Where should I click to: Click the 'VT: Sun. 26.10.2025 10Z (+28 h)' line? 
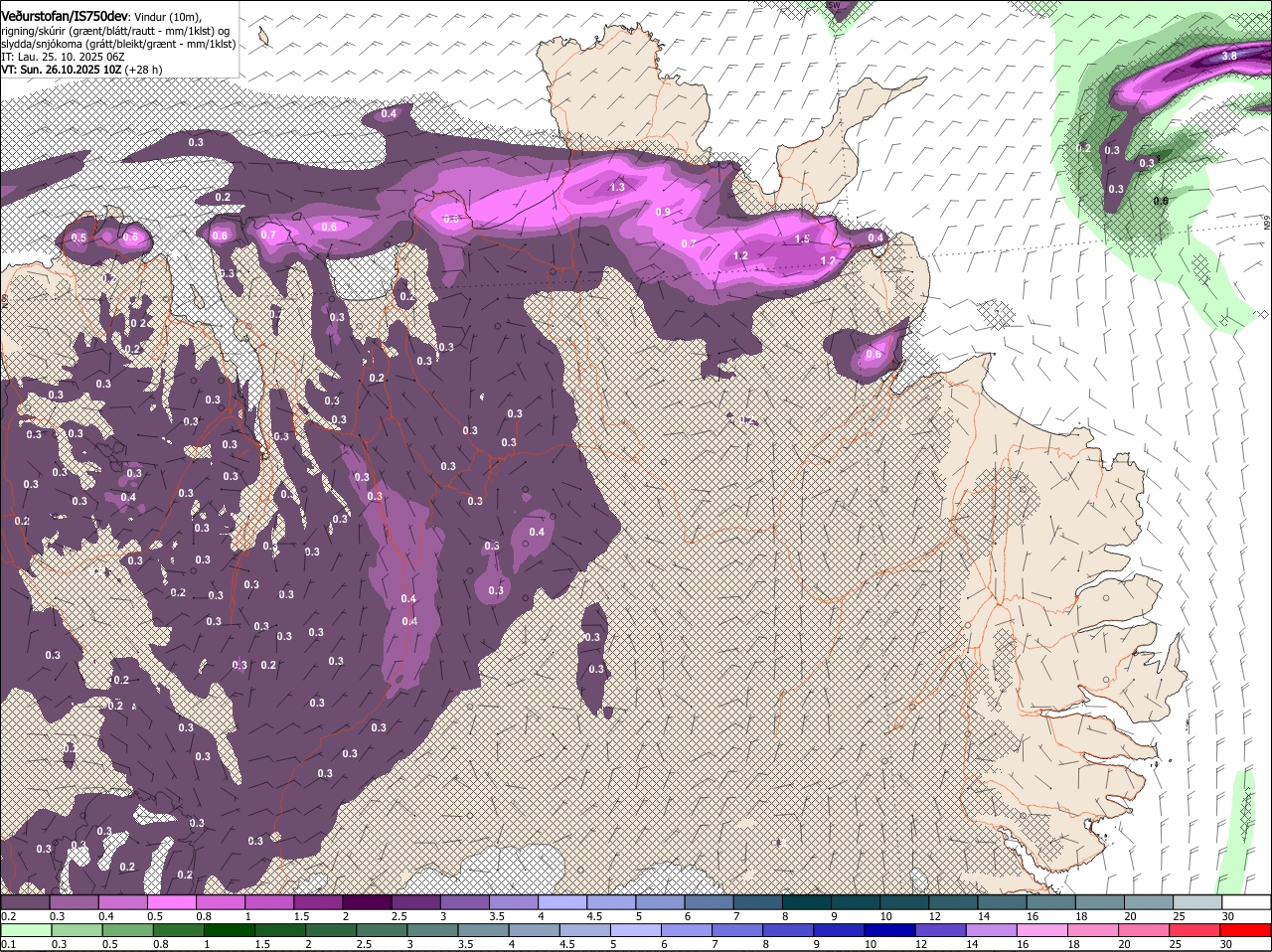[x=81, y=70]
